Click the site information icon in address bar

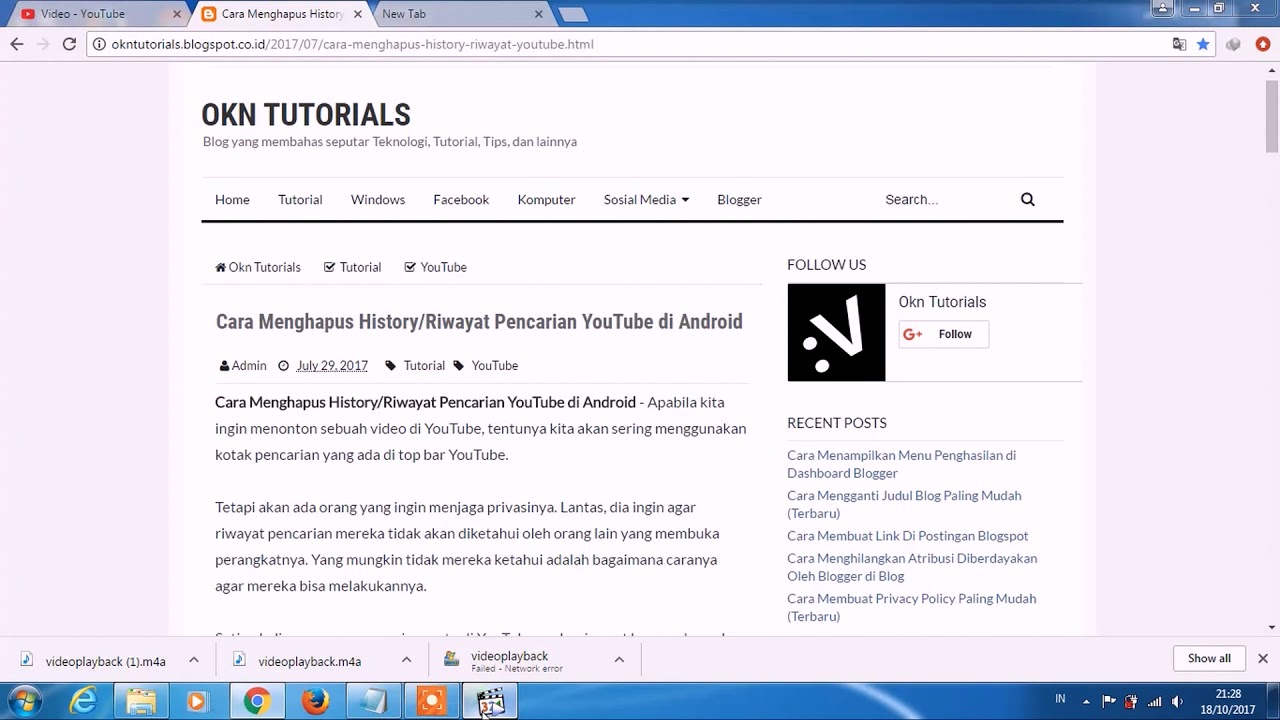point(99,44)
